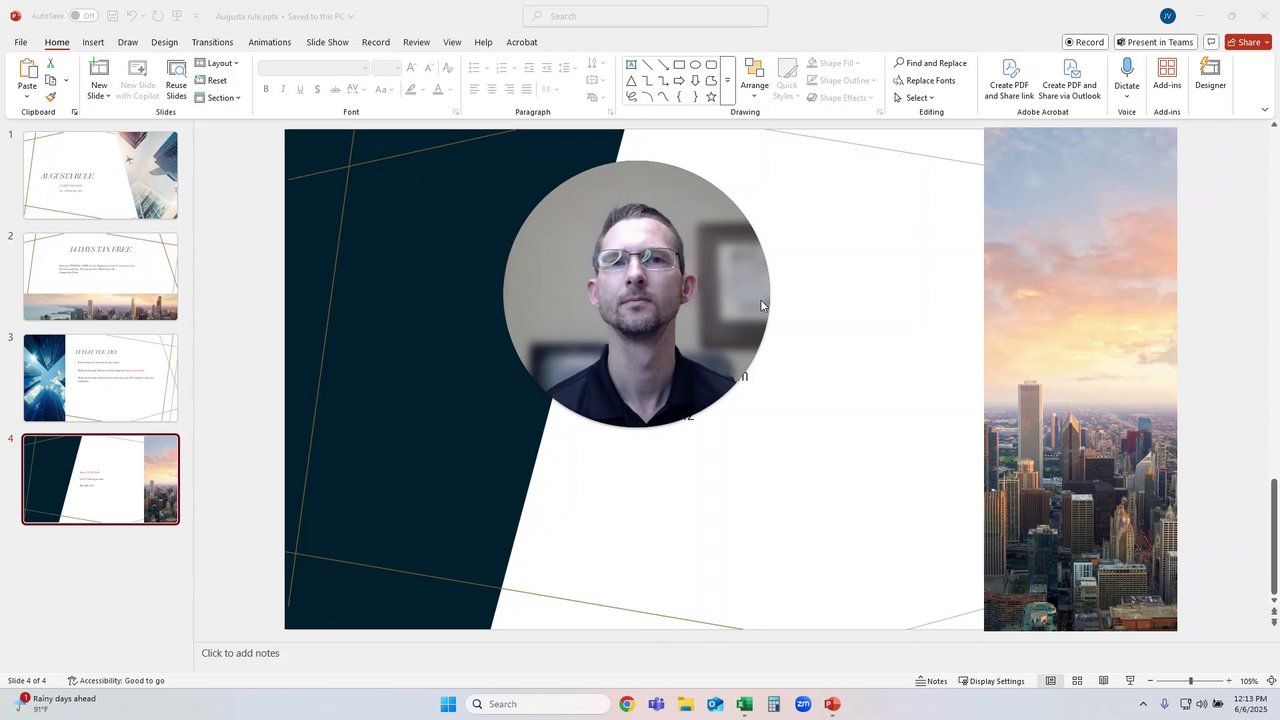Open the font size combo box
Image resolution: width=1280 pixels, height=720 pixels.
386,68
